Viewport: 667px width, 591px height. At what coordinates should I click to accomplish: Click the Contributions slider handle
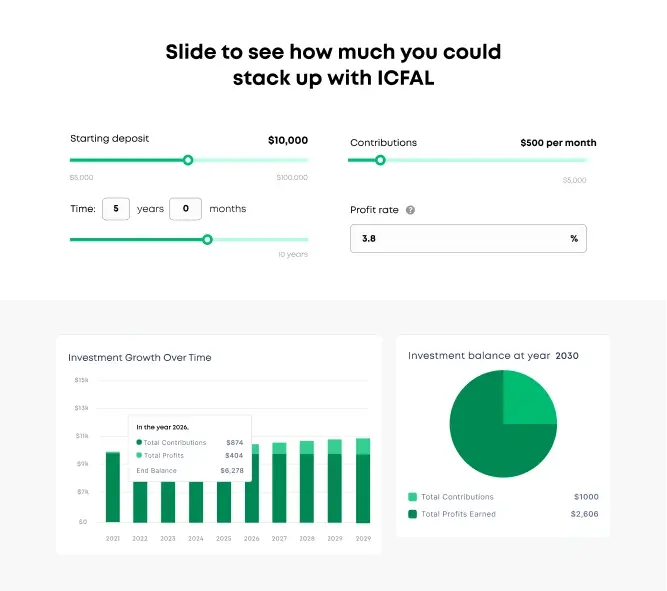pos(380,160)
